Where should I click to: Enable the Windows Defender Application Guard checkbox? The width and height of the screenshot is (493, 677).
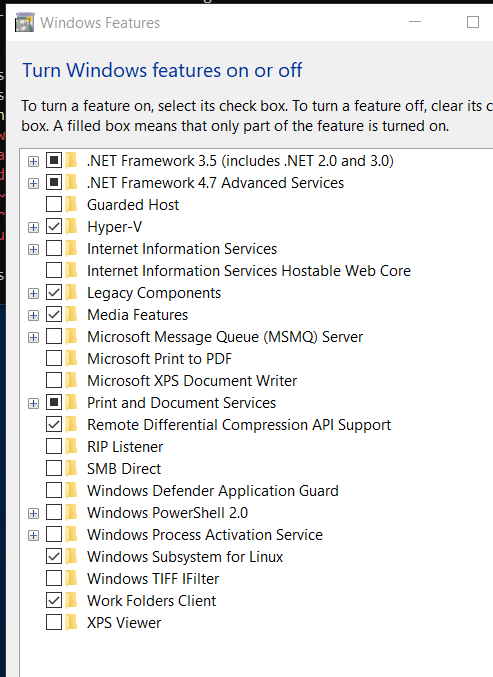coord(54,490)
